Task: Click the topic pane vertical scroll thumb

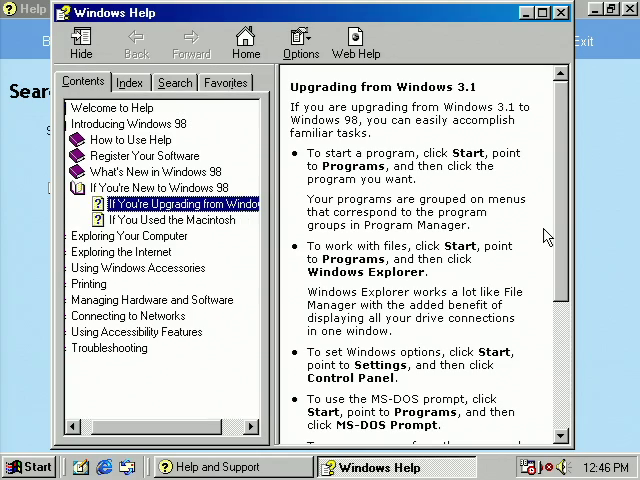Action: [560, 191]
